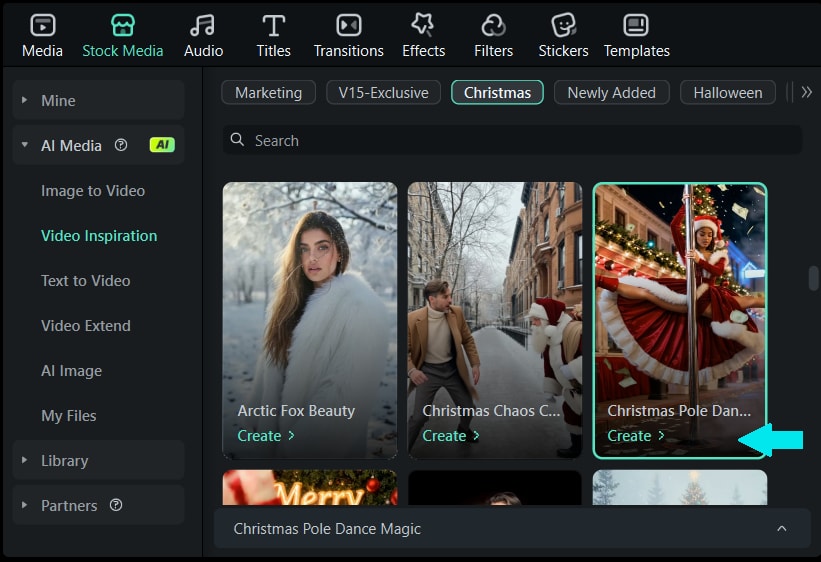Screen dimensions: 821x562
Task: Collapse the AI Media section
Action: 24,145
